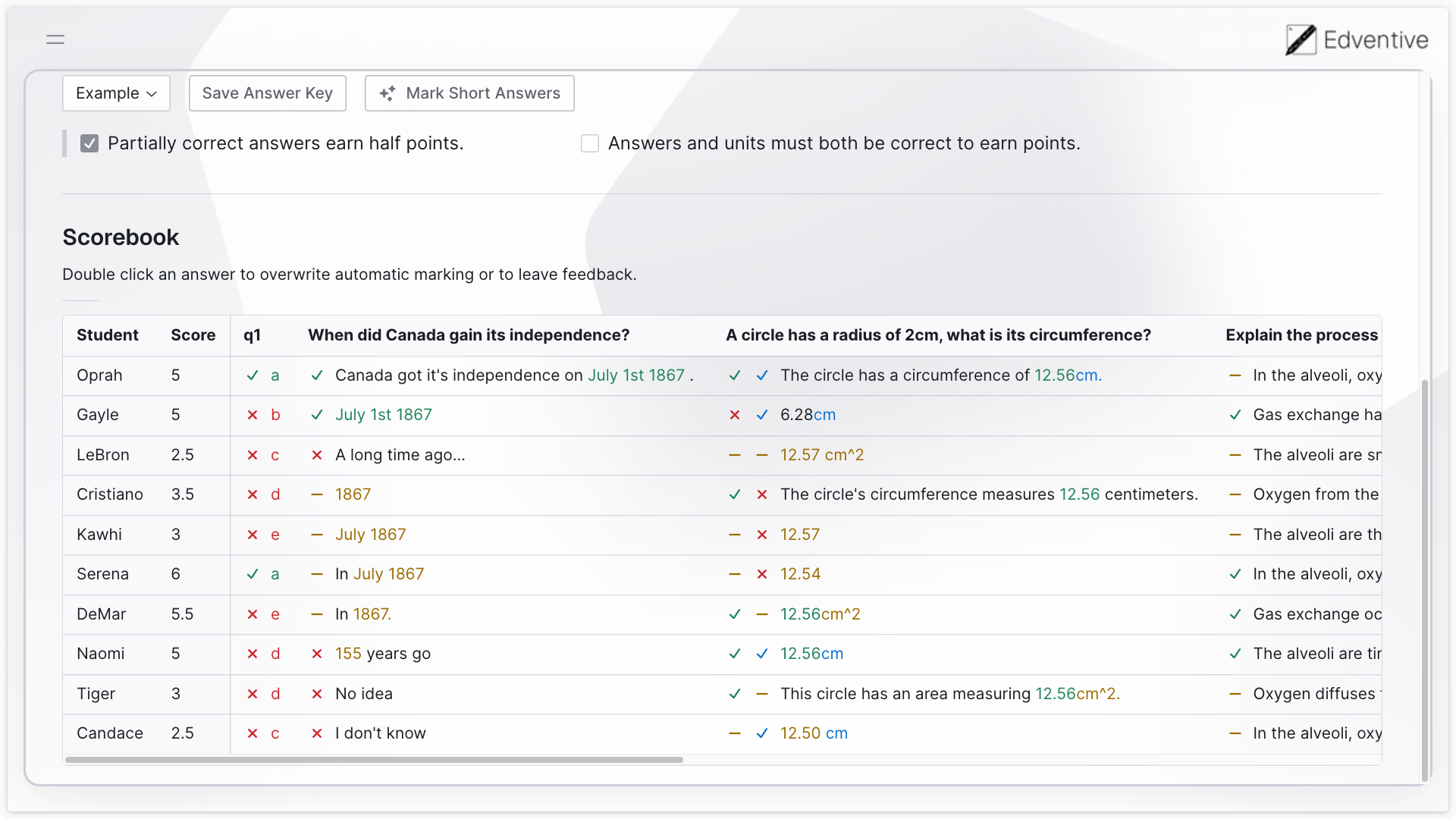The height and width of the screenshot is (819, 1456).
Task: Click green value check in DeMar's circumference cell
Action: tap(735, 614)
